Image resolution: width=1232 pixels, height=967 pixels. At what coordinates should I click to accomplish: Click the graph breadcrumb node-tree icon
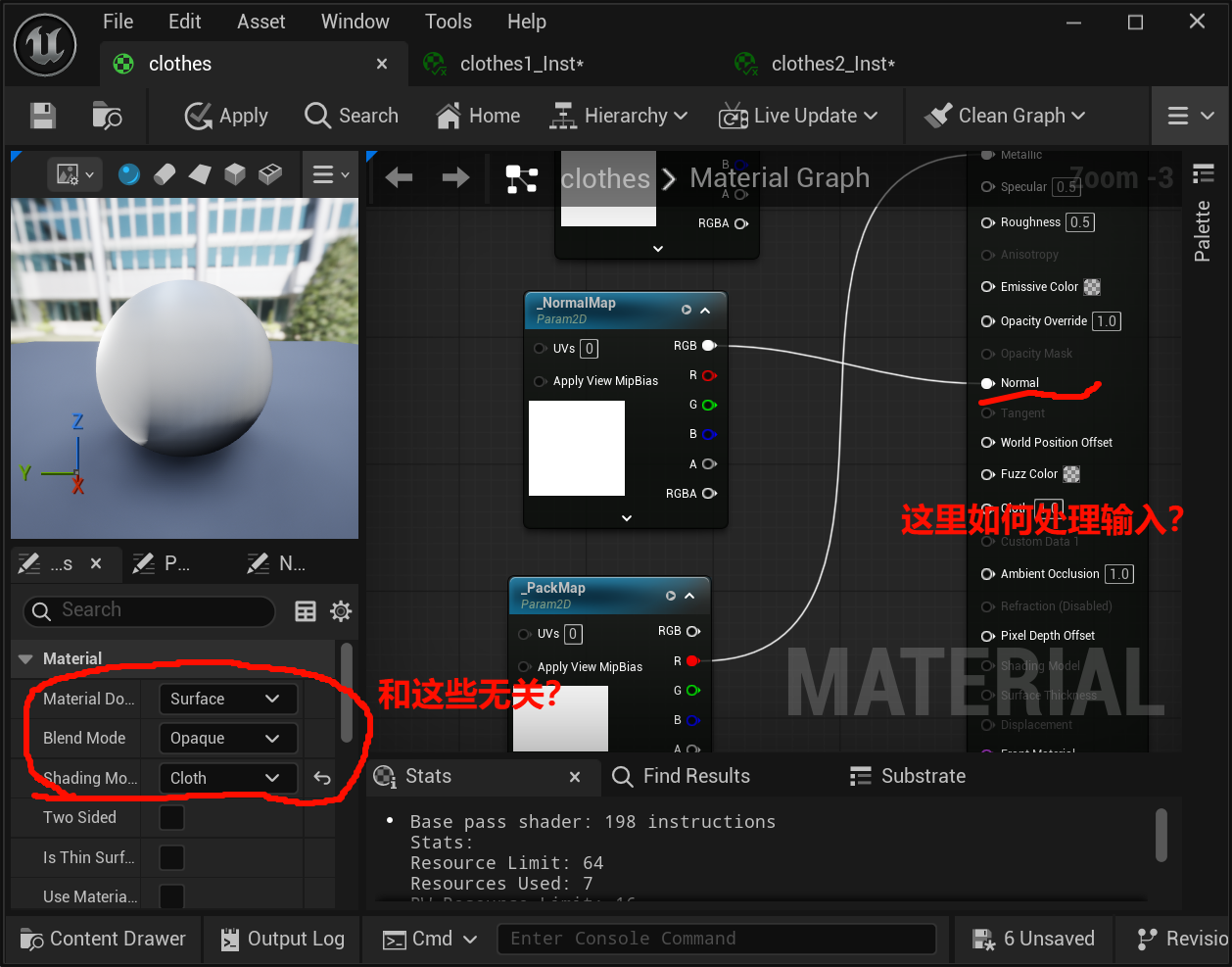(x=521, y=178)
